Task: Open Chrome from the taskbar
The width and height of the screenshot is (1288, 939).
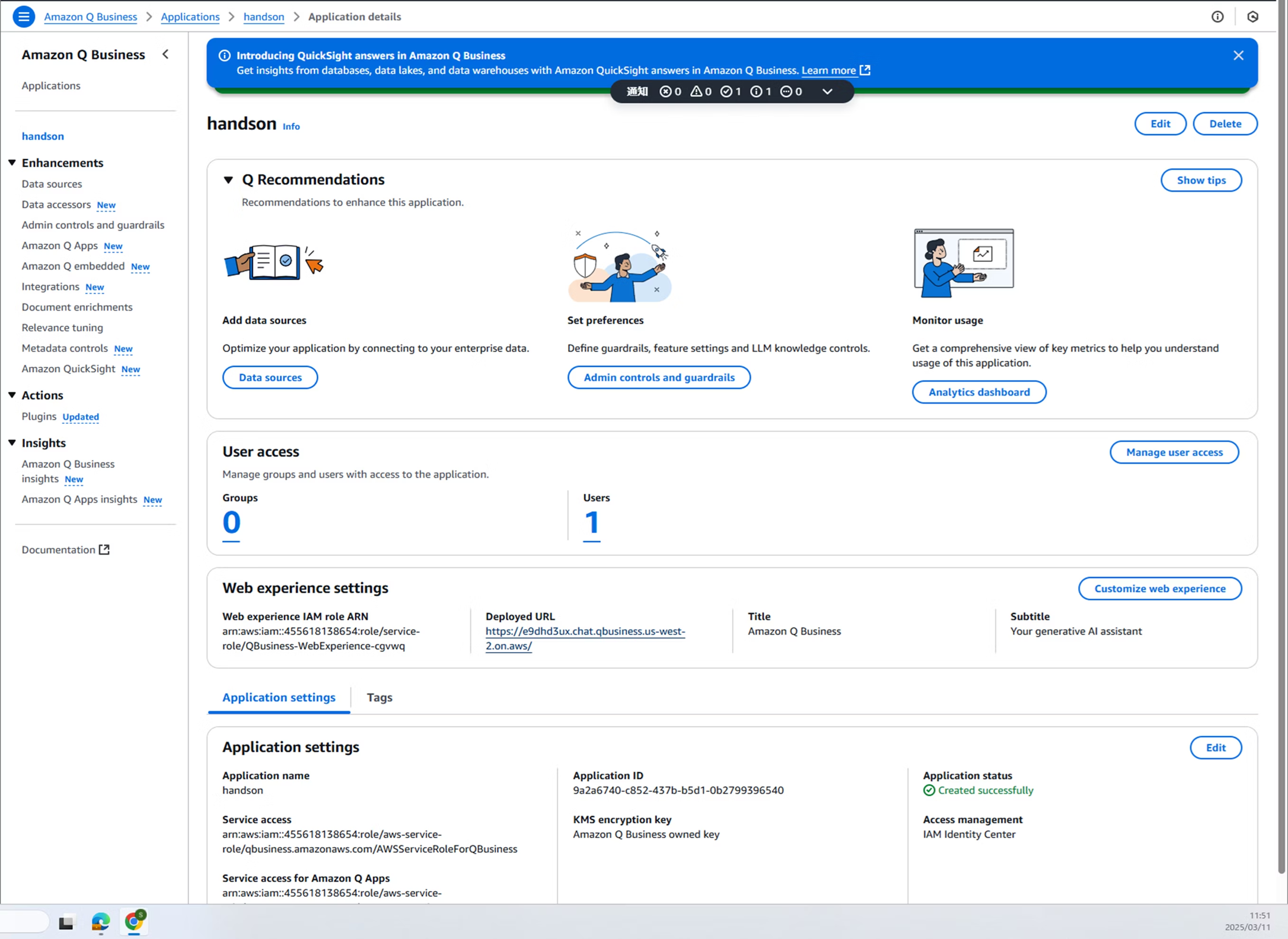Action: coord(135,922)
